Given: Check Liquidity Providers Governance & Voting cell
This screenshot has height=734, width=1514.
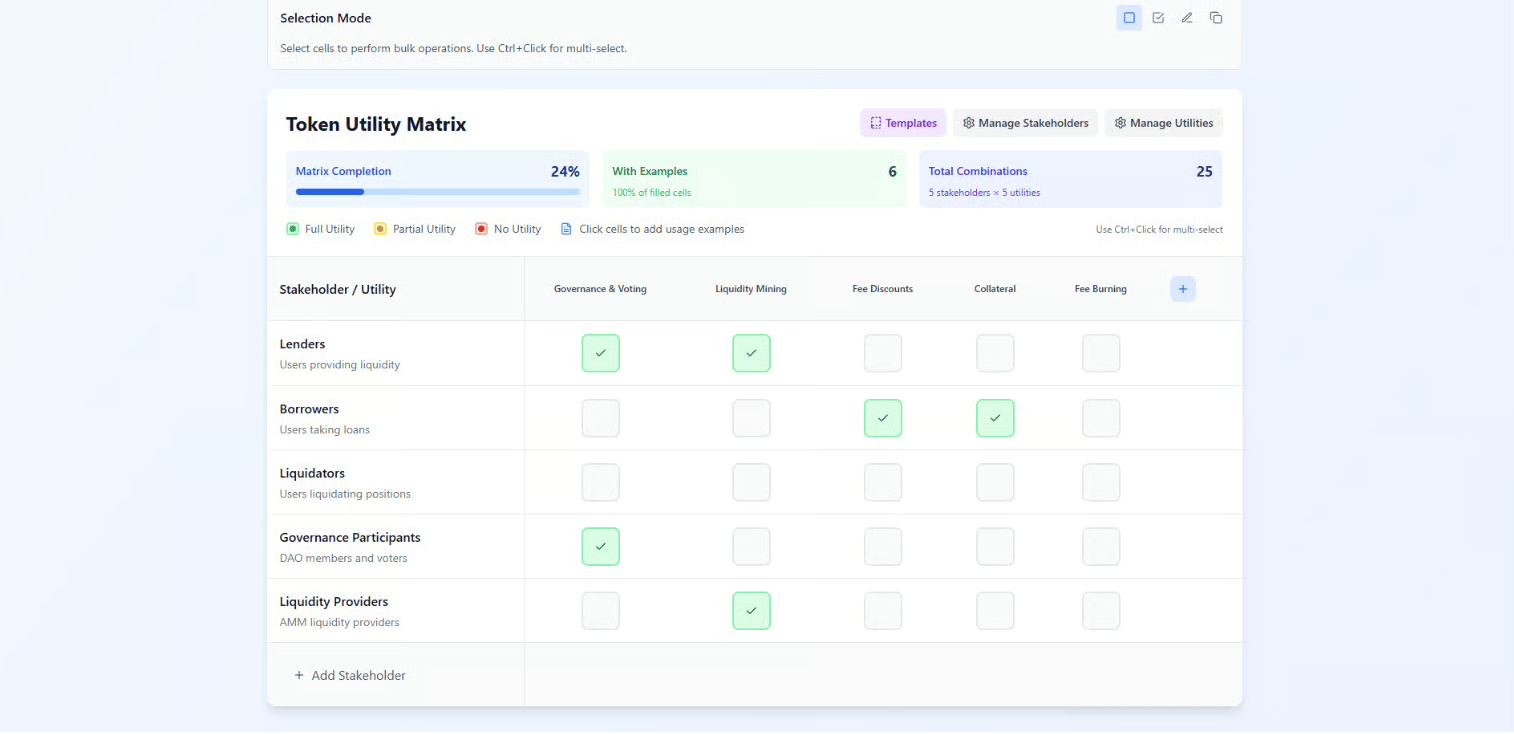Looking at the screenshot, I should pyautogui.click(x=601, y=611).
